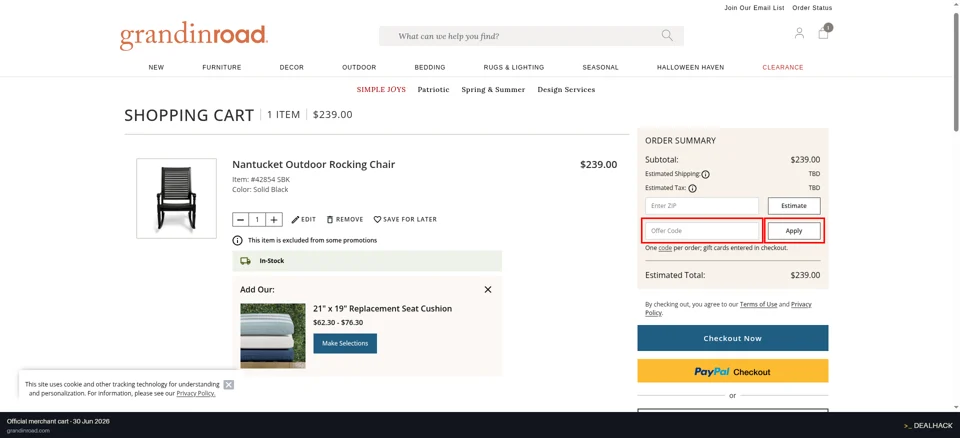
Task: Decrease quantity with the minus button
Action: tap(241, 219)
